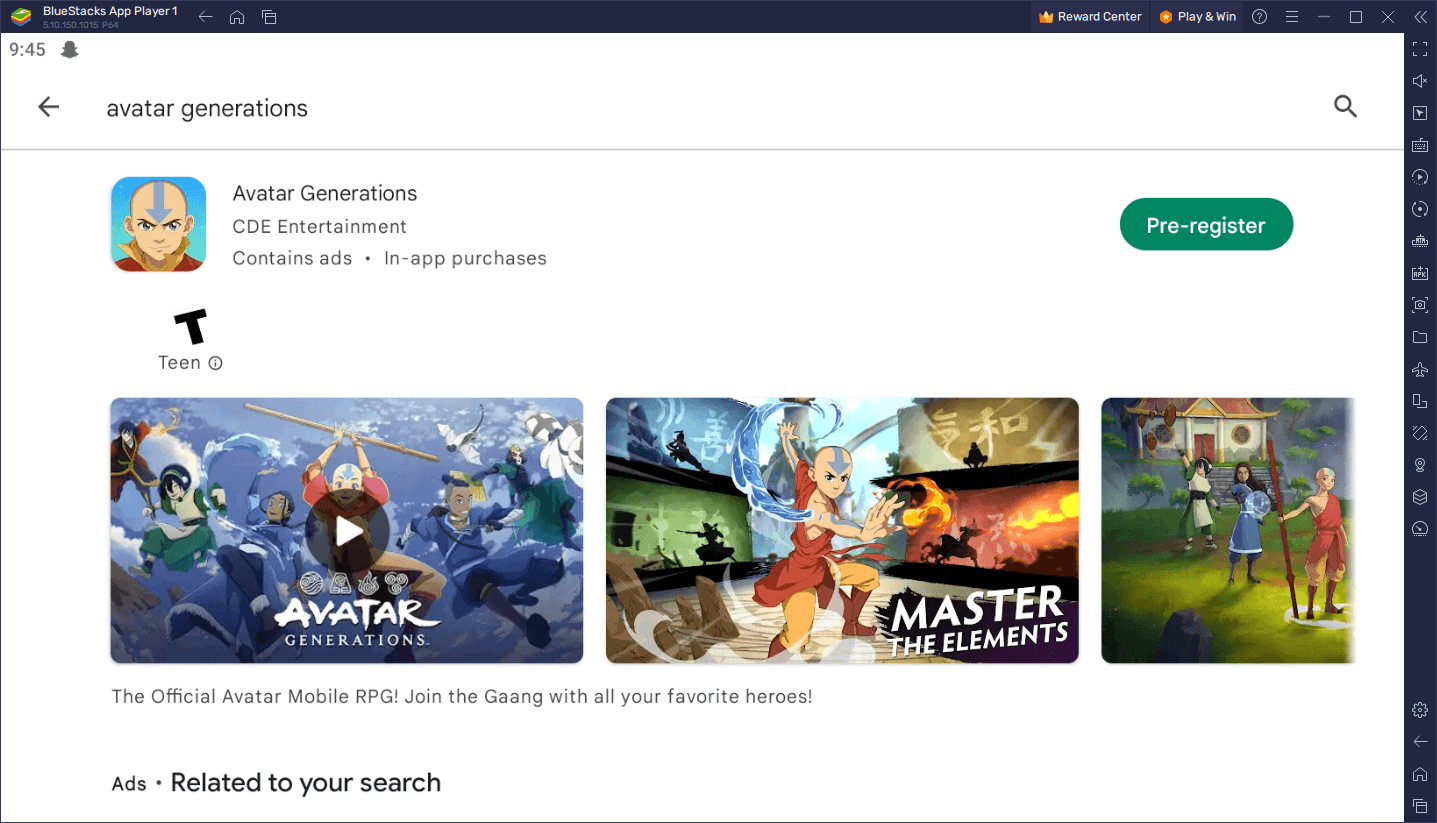Click BlueStacks title bar back arrow
Viewport: 1437px width, 823px height.
[205, 17]
